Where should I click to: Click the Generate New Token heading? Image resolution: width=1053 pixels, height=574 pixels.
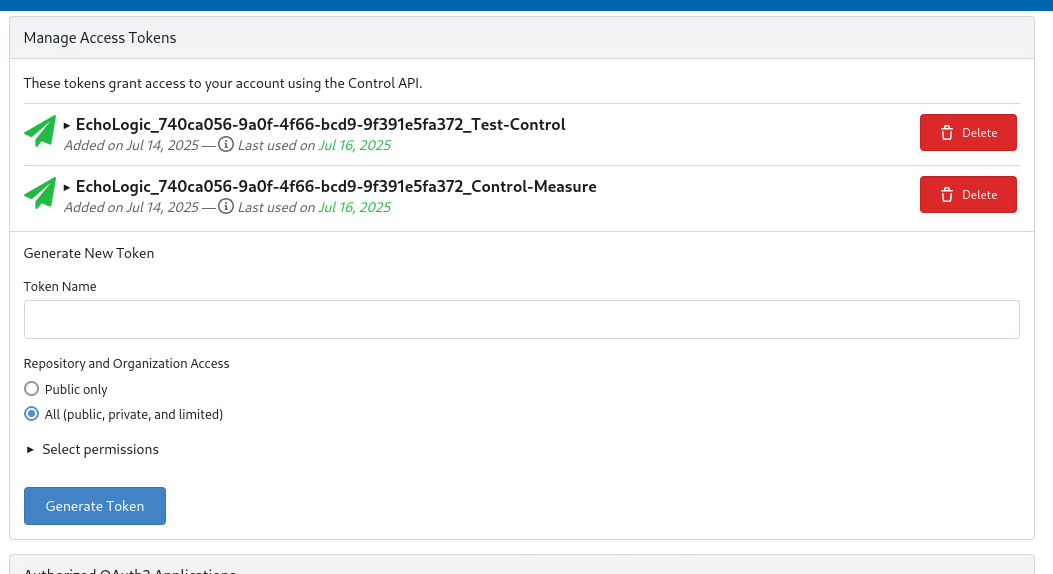click(89, 253)
